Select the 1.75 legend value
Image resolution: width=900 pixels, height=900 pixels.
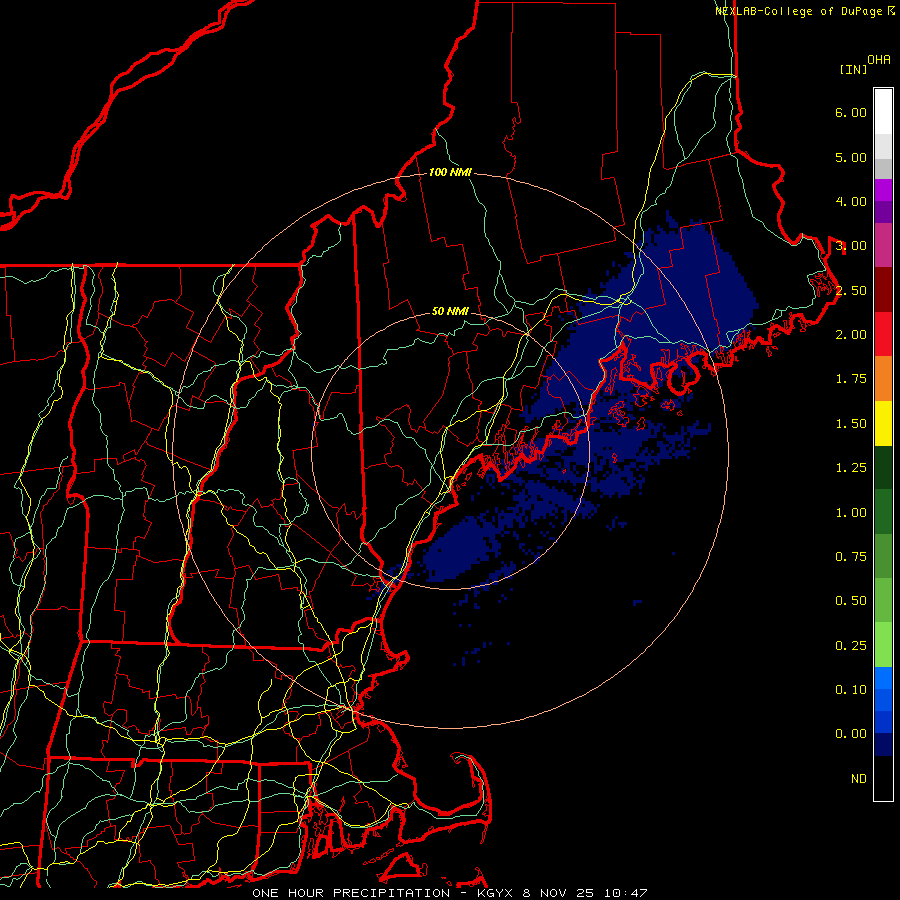point(851,379)
